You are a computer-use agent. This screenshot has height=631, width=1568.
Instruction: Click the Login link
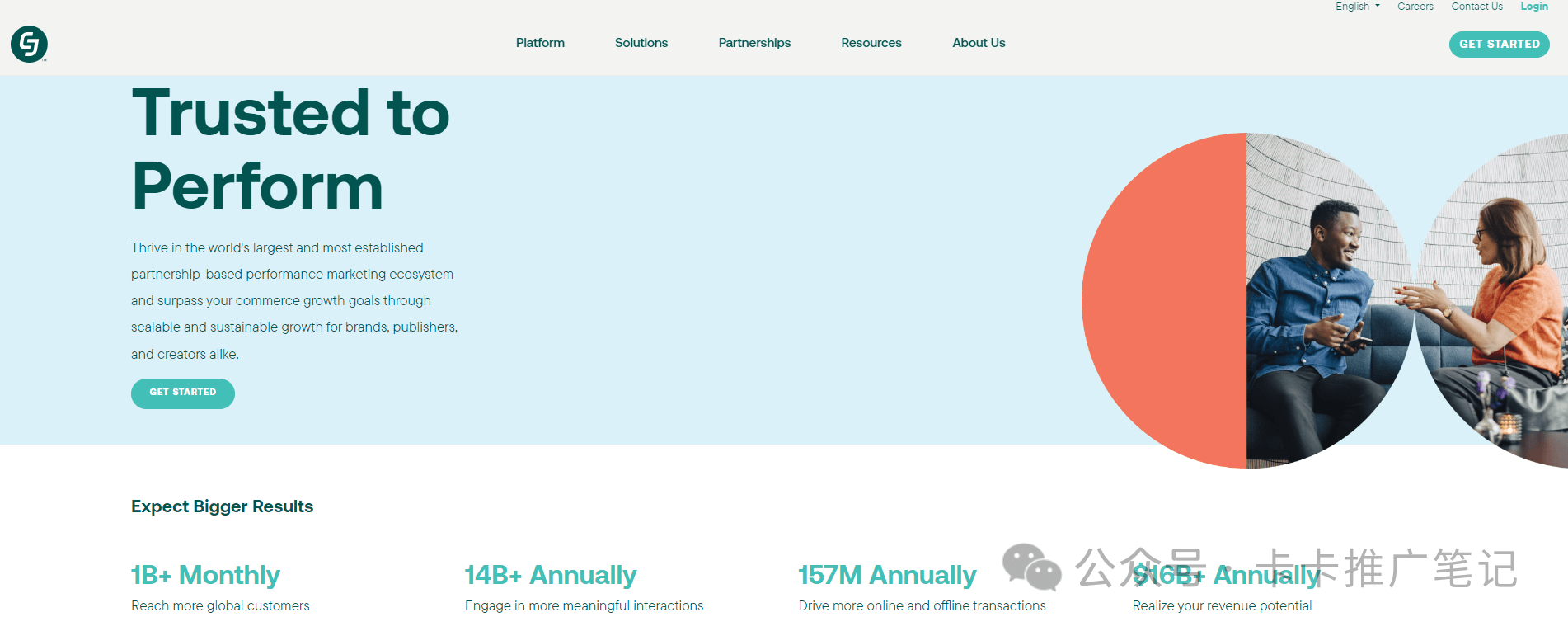pos(1533,7)
